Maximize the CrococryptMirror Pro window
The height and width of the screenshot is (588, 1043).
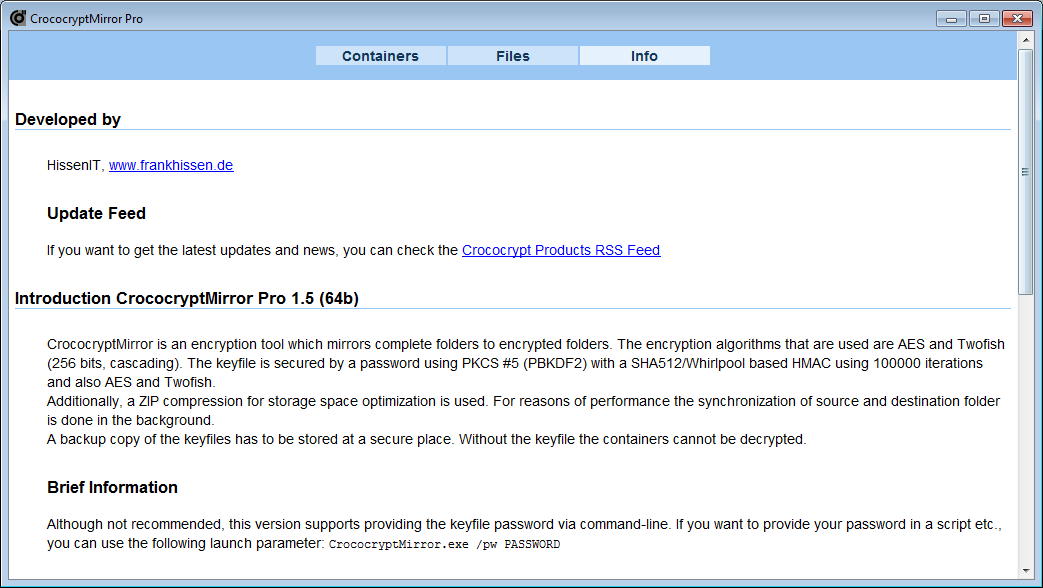tap(984, 19)
